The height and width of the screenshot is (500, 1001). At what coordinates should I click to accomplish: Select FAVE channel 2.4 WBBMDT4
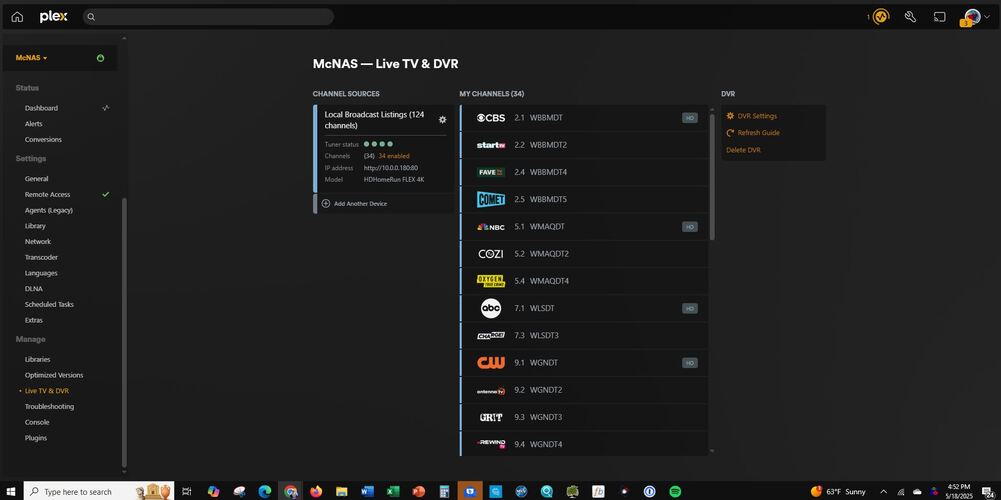coord(583,172)
